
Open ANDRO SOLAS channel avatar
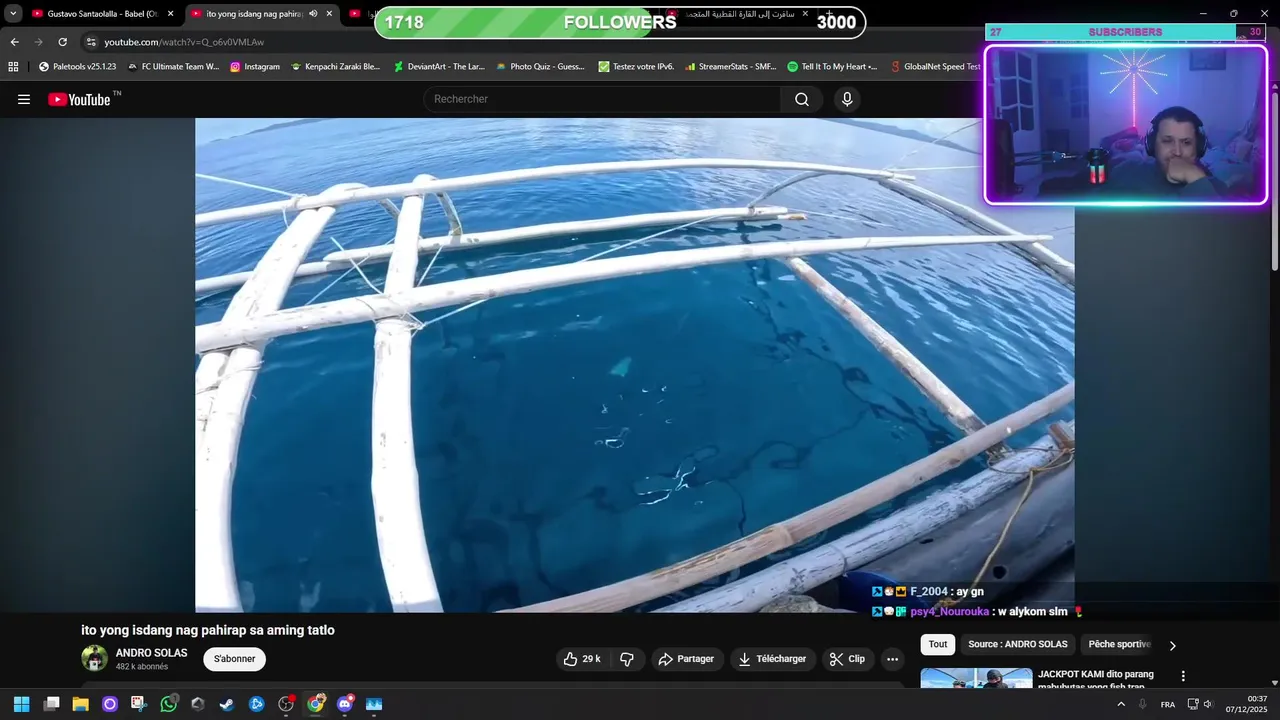[95, 658]
